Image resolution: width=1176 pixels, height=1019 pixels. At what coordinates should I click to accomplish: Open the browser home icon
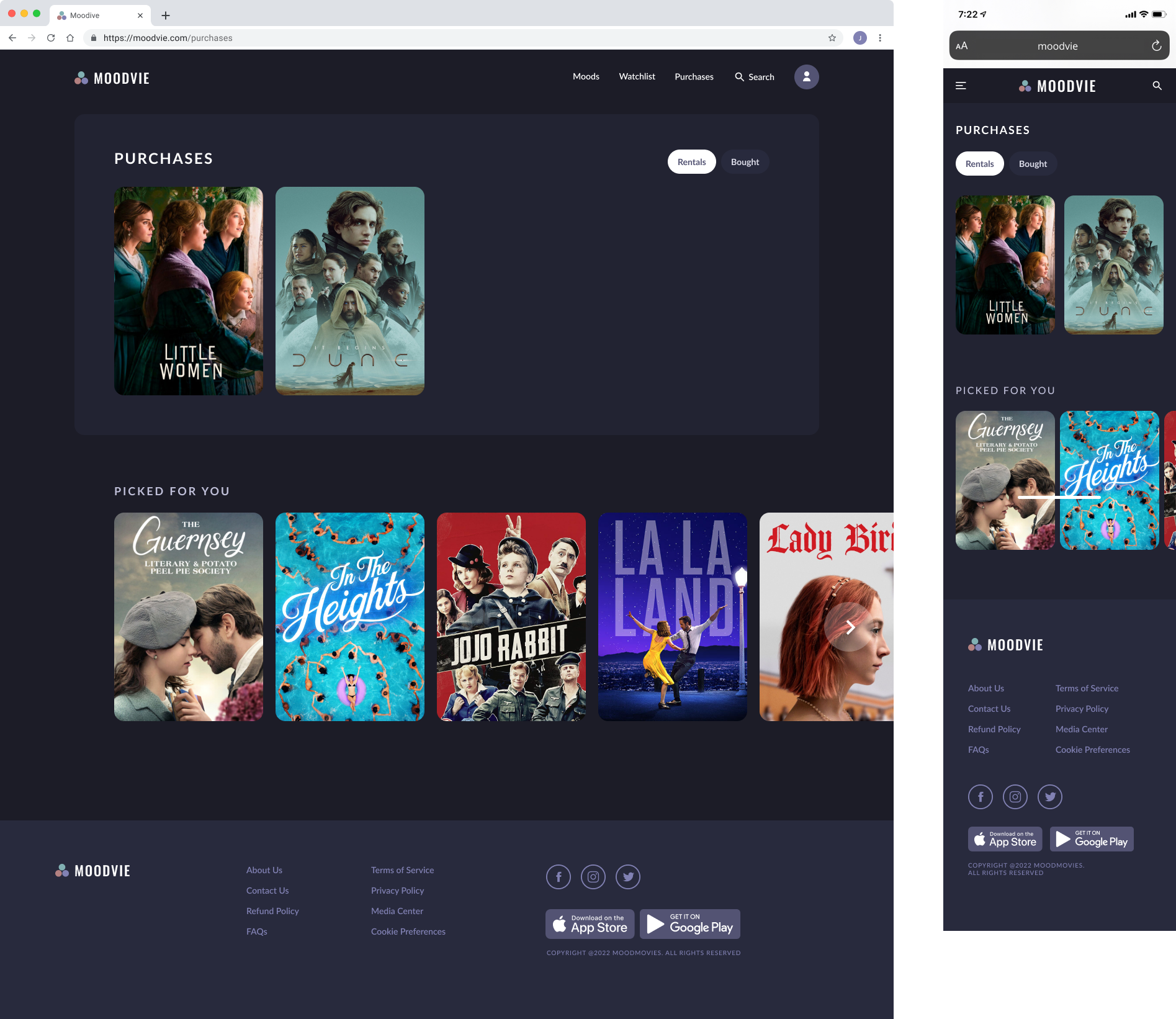pyautogui.click(x=70, y=38)
